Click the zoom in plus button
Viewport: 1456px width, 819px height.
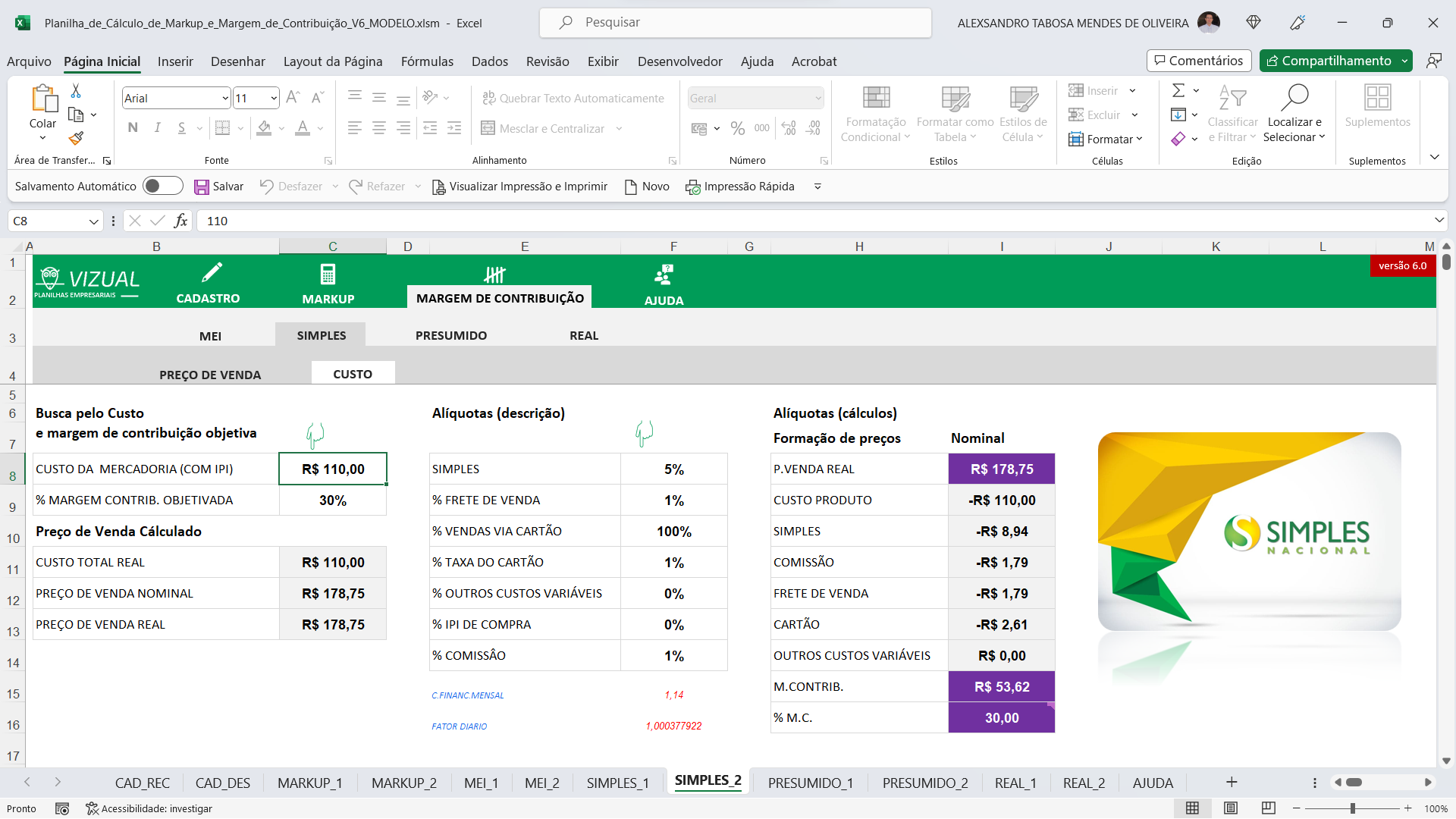(1407, 808)
